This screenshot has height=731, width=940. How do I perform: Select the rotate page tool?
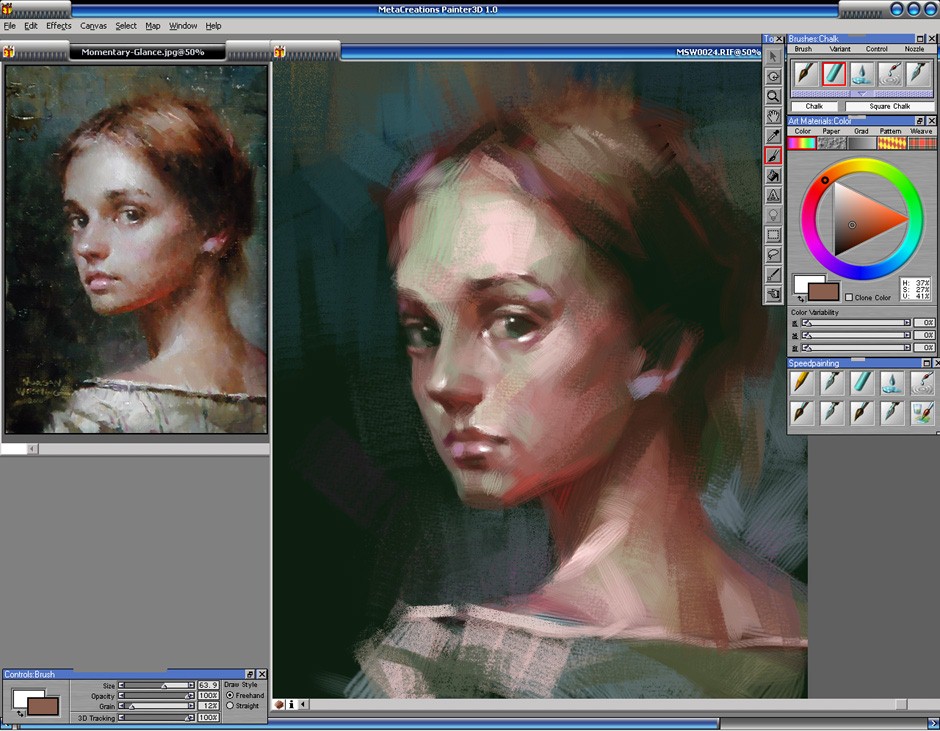tap(773, 76)
